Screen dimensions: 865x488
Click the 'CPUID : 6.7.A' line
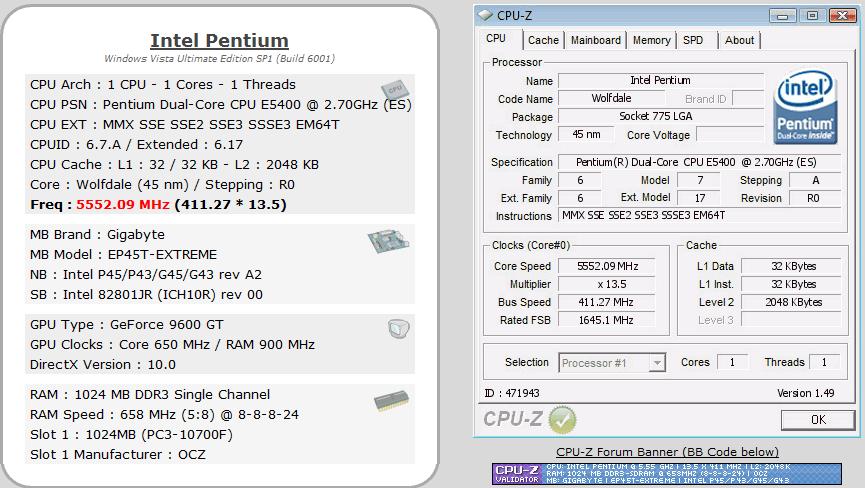point(136,144)
